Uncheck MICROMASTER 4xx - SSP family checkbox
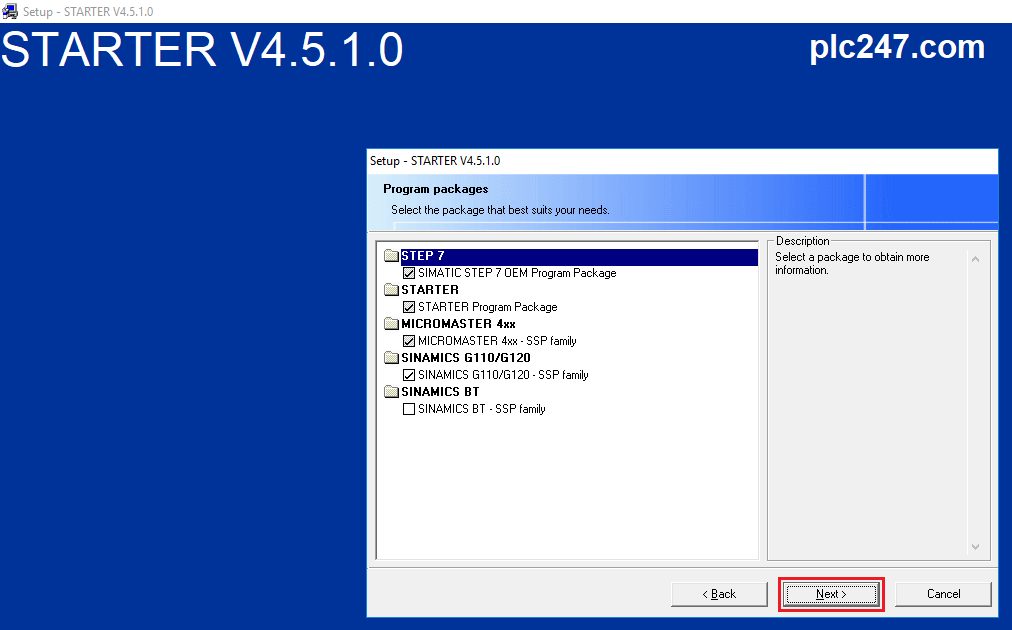The image size is (1012, 630). pyautogui.click(x=409, y=341)
